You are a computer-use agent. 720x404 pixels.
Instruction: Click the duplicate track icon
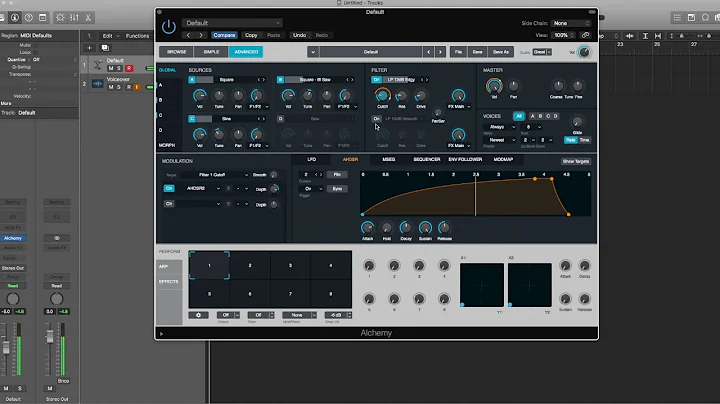coord(105,48)
